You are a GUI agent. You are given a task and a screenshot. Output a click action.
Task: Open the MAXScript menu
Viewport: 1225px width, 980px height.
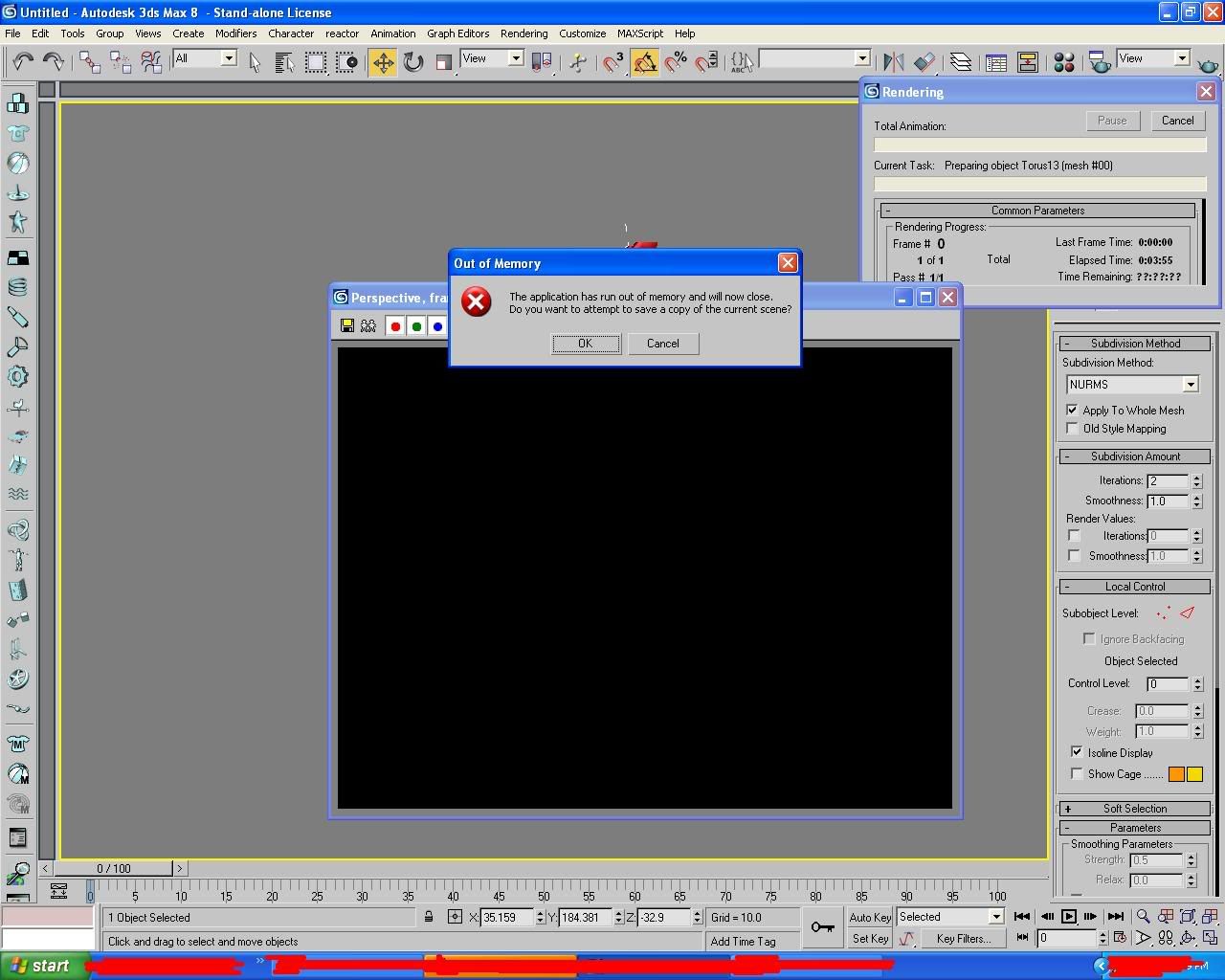pyautogui.click(x=639, y=33)
